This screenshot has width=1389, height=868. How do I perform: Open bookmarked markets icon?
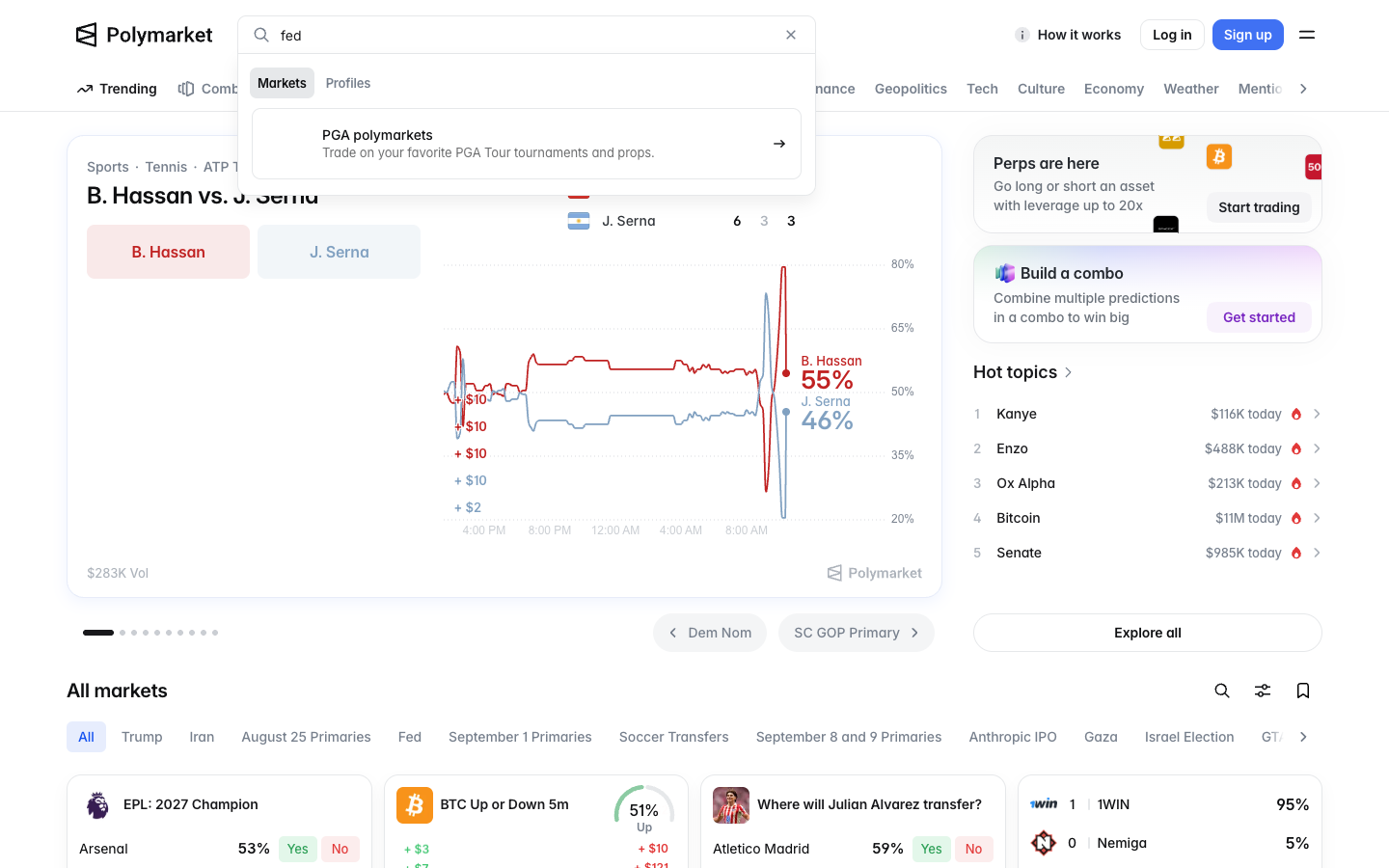click(1303, 691)
